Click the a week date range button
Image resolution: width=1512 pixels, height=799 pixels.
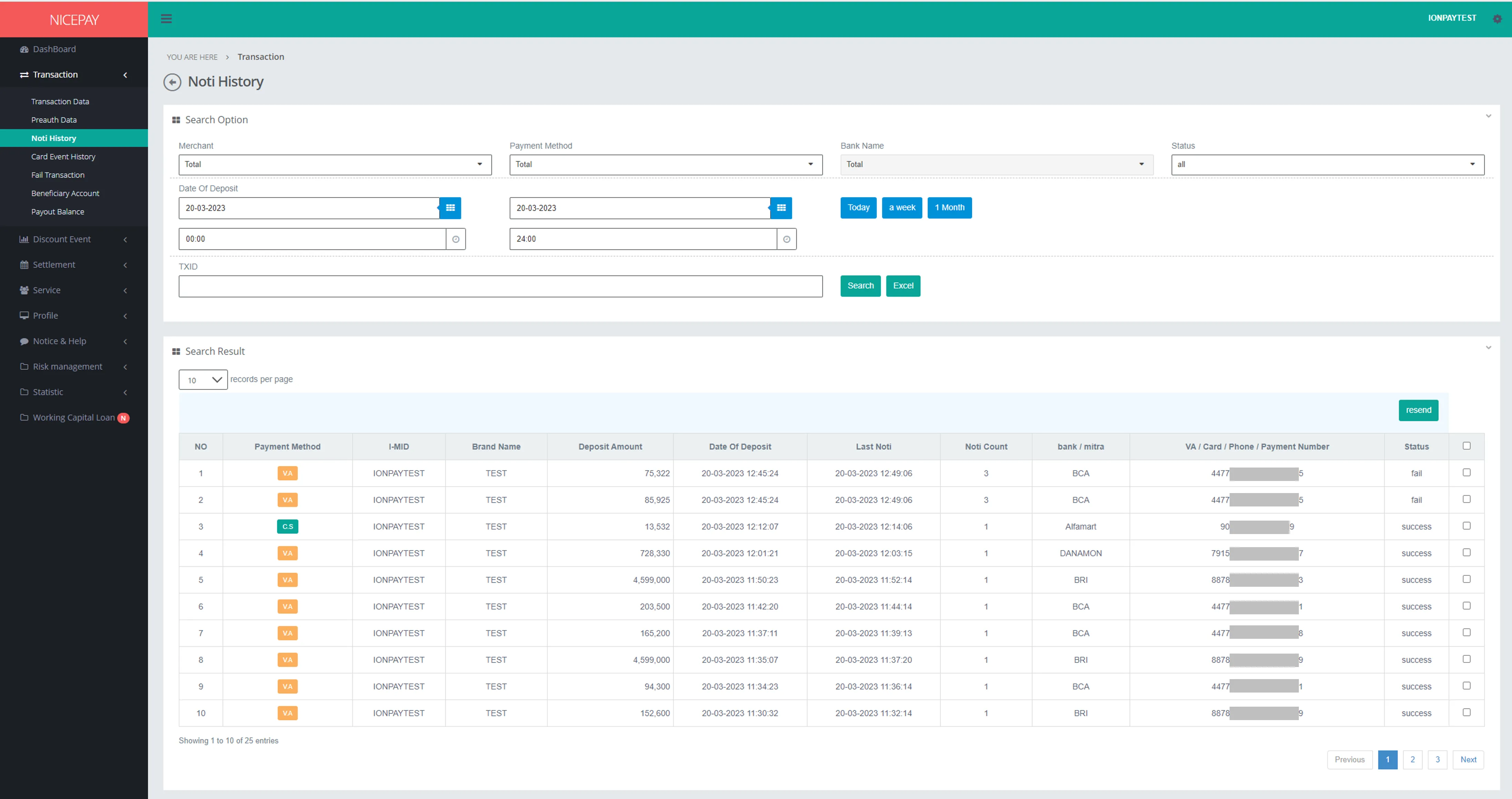902,208
